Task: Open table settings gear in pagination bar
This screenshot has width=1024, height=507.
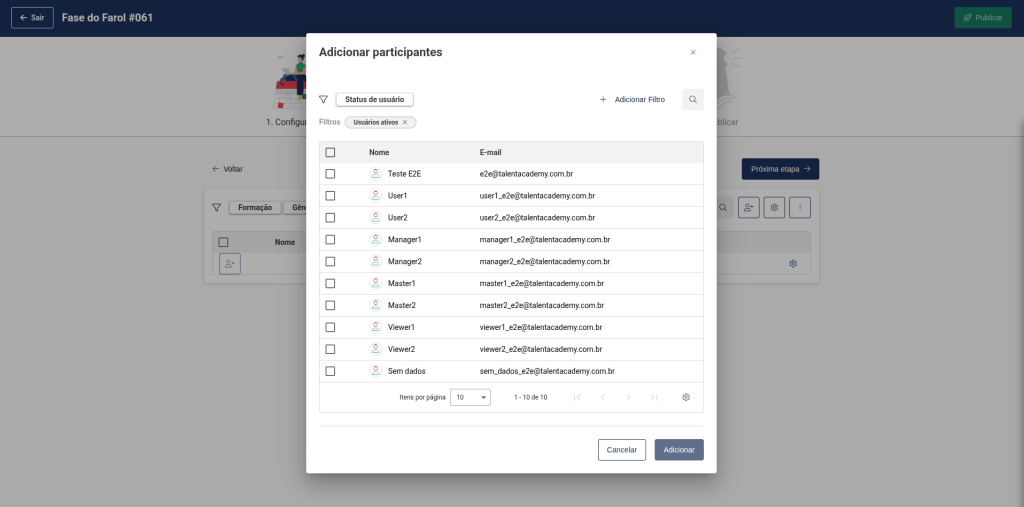Action: (686, 397)
